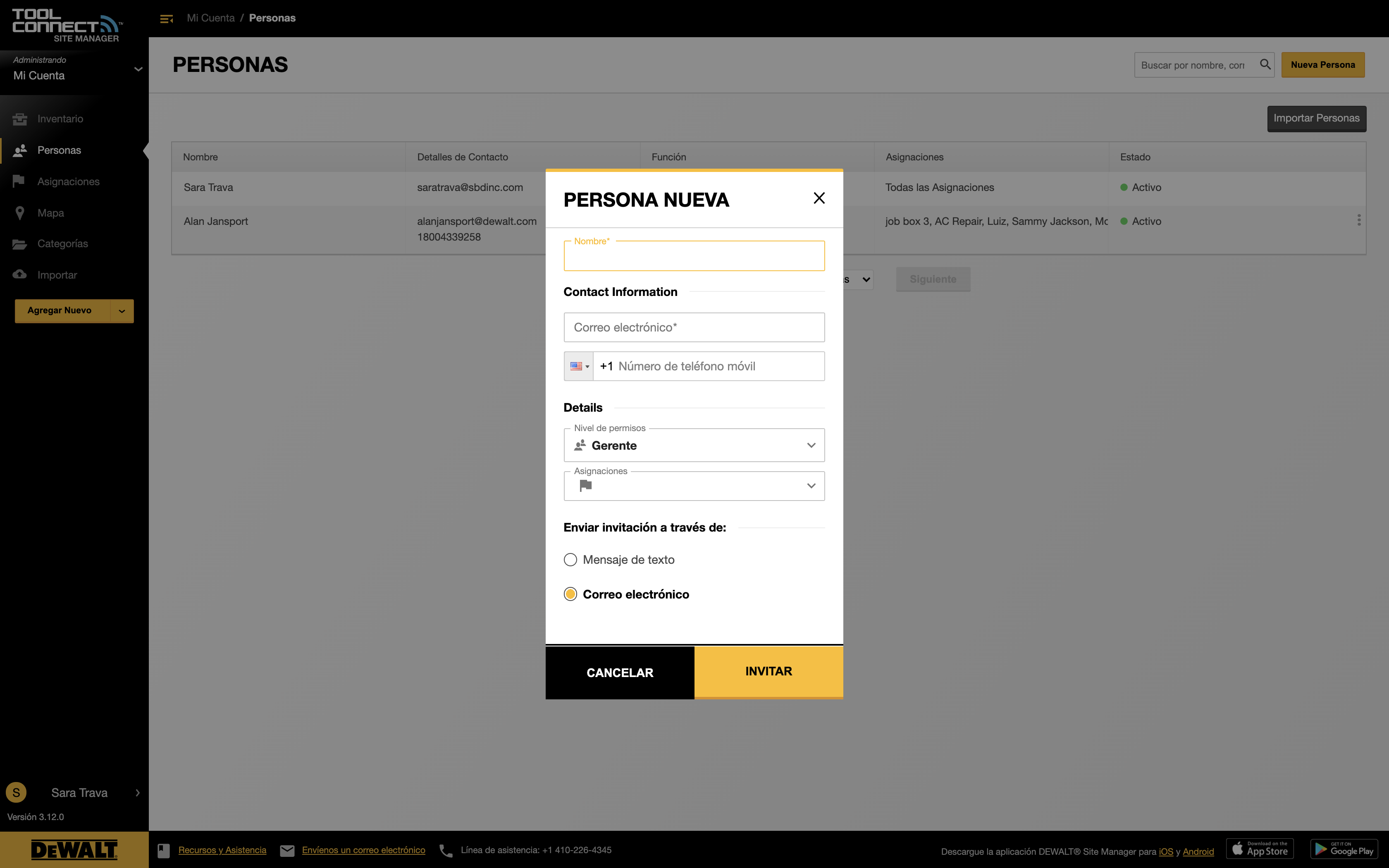Click saratrava@sbdinc.com contact cell
1389x868 pixels.
click(470, 188)
